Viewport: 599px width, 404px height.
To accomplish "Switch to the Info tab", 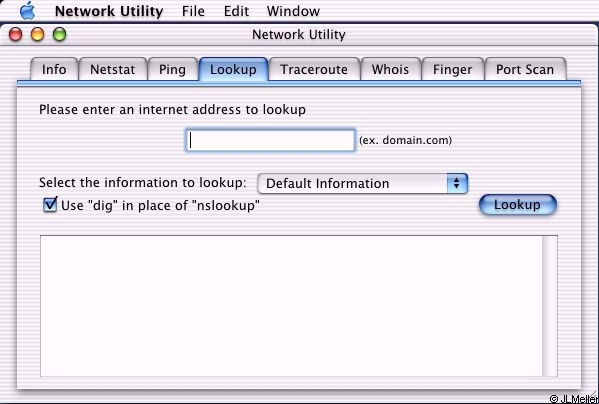I will click(x=54, y=69).
